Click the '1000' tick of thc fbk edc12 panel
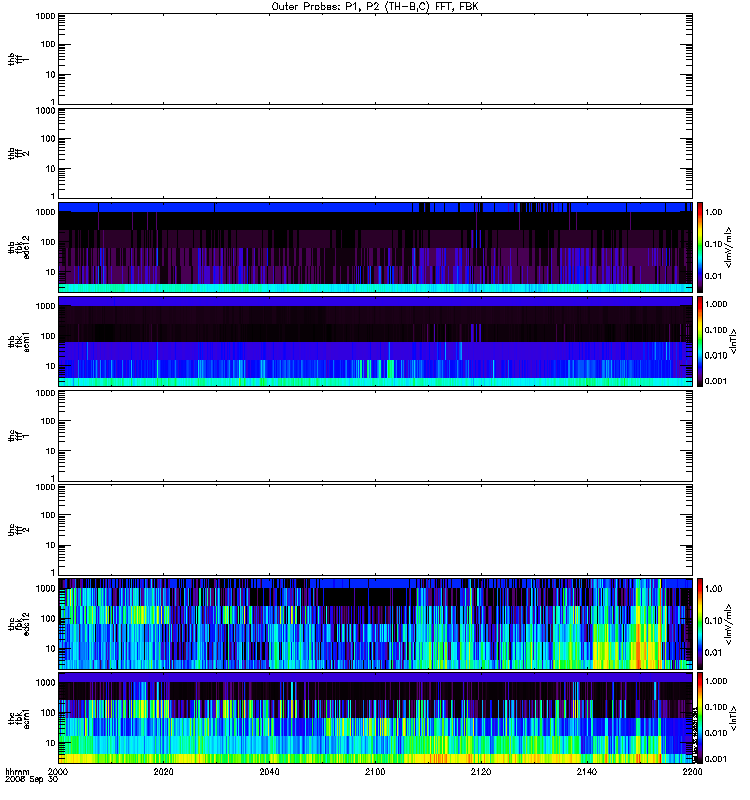 coord(45,588)
